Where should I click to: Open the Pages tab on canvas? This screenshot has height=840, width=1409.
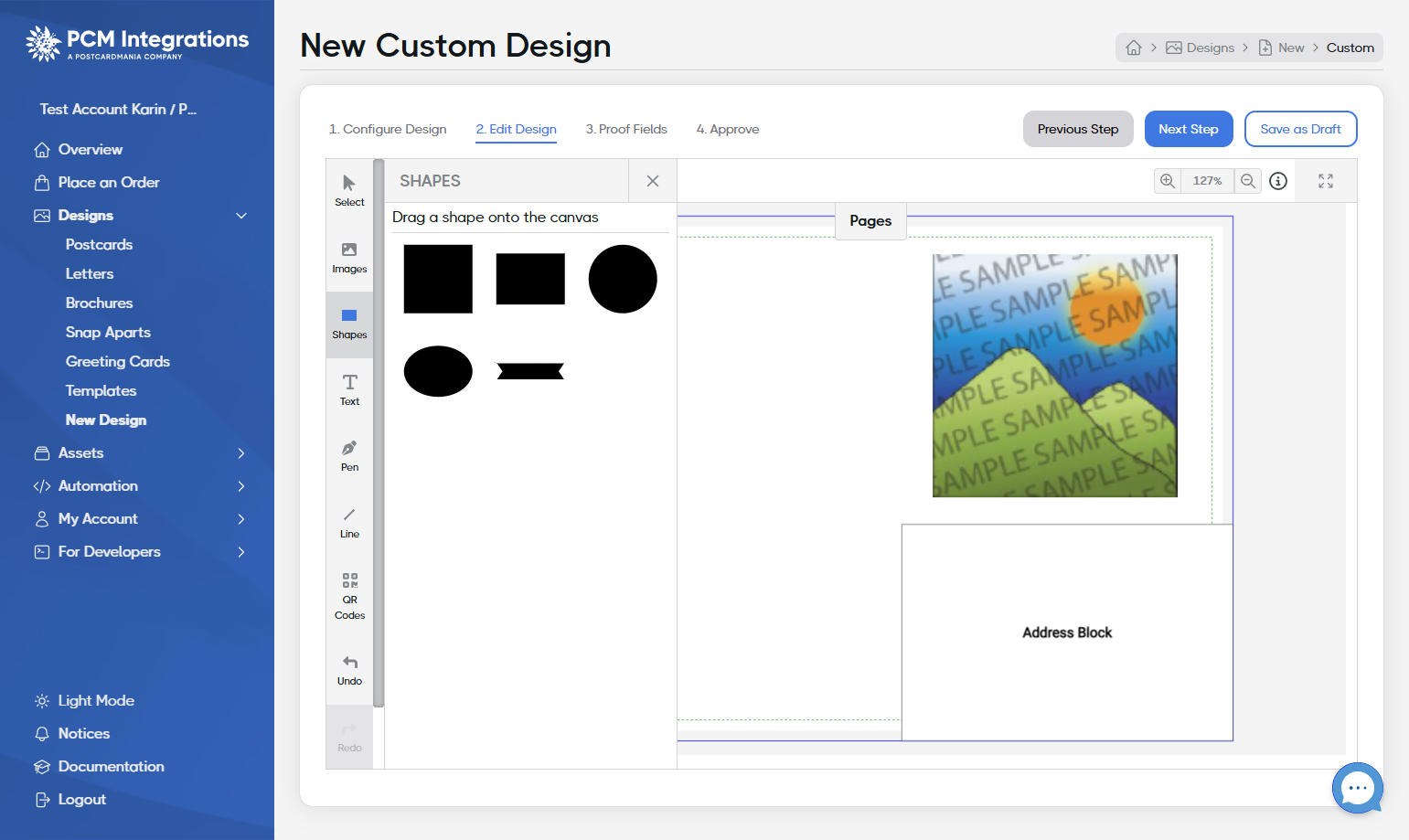[870, 221]
